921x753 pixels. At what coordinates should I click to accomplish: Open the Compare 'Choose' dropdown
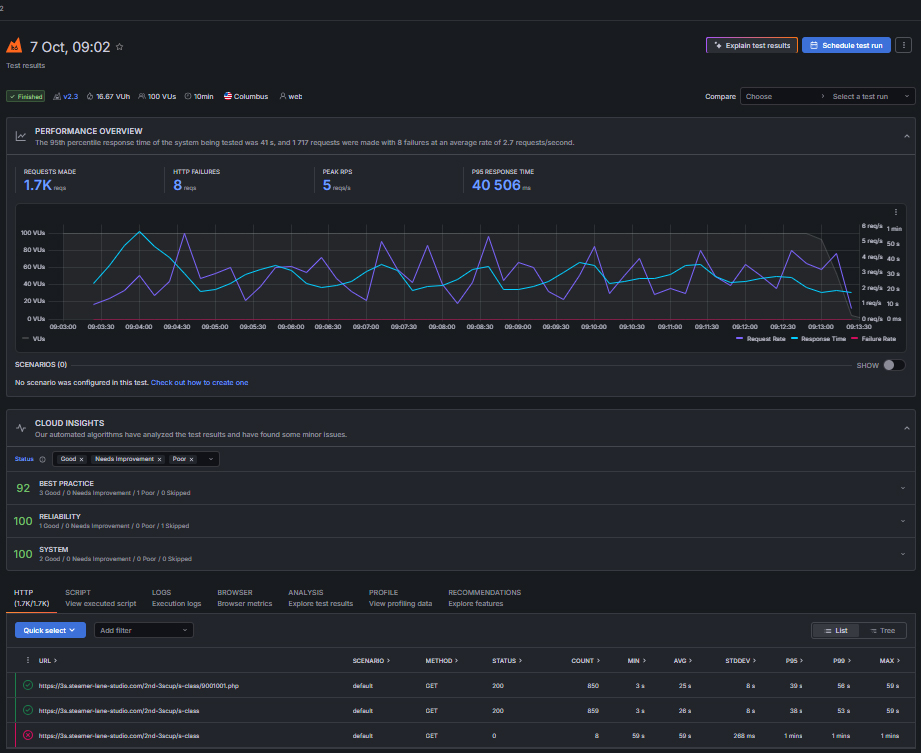(x=784, y=96)
